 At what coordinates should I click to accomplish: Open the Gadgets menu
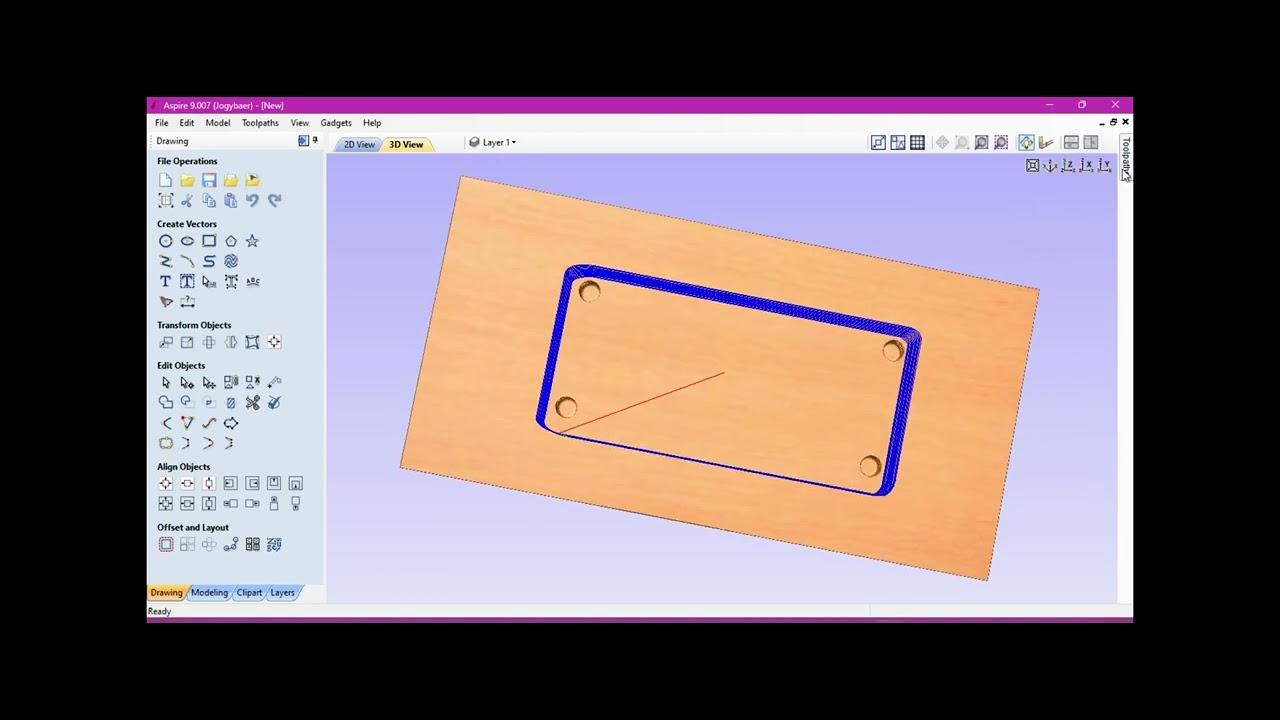click(x=336, y=123)
